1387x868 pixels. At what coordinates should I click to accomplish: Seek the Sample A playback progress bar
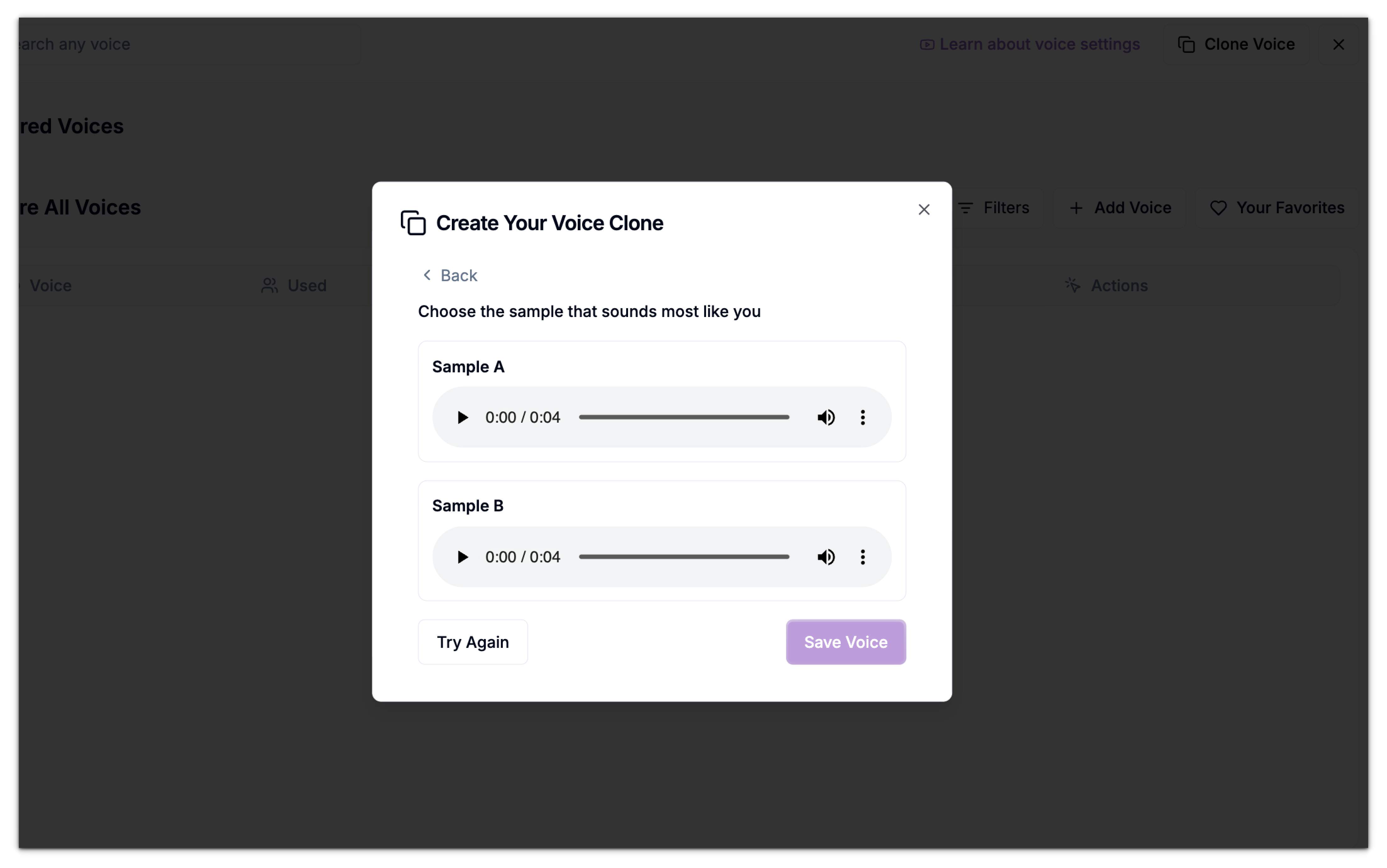[683, 417]
